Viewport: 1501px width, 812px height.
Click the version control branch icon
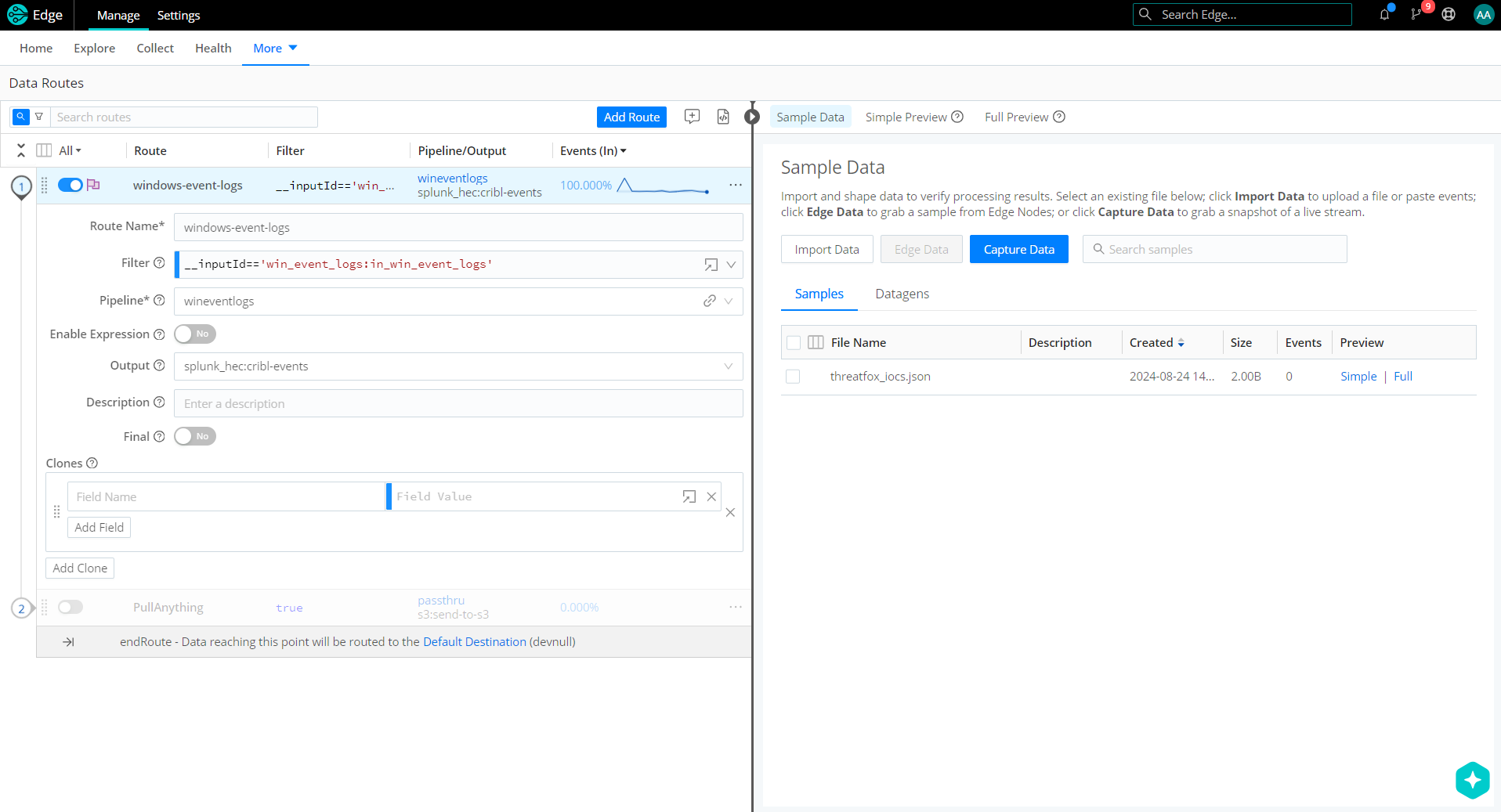pos(1416,15)
